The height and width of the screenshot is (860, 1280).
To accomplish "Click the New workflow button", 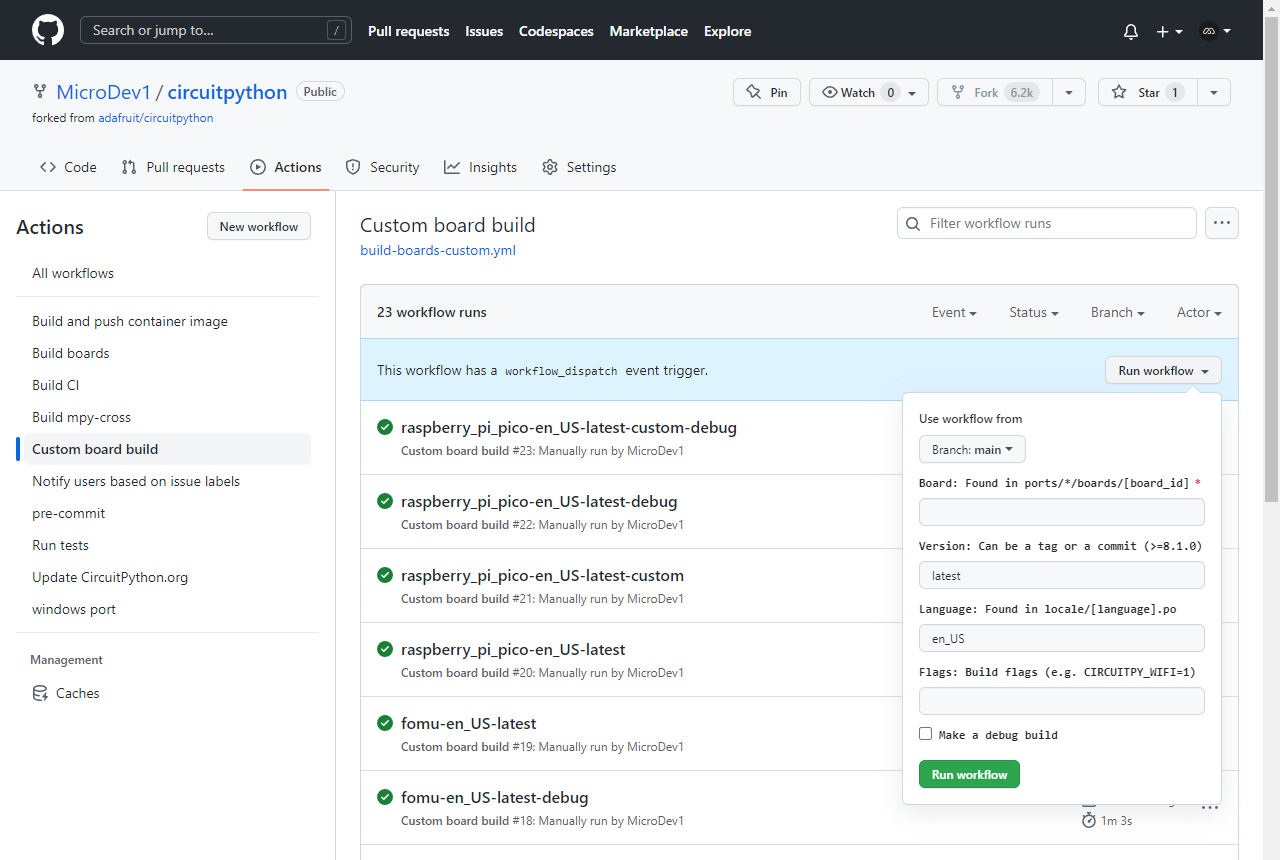I will (x=259, y=227).
